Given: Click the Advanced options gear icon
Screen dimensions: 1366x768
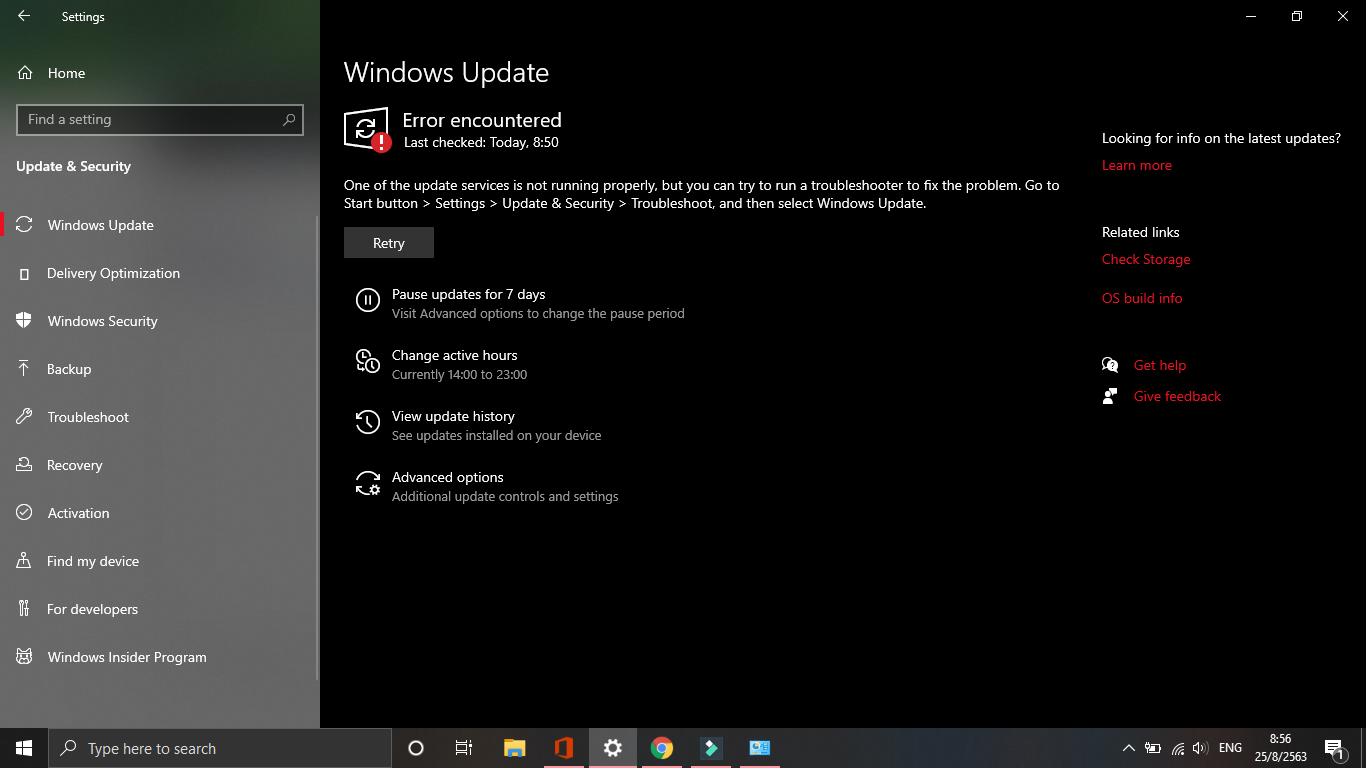Looking at the screenshot, I should 368,483.
